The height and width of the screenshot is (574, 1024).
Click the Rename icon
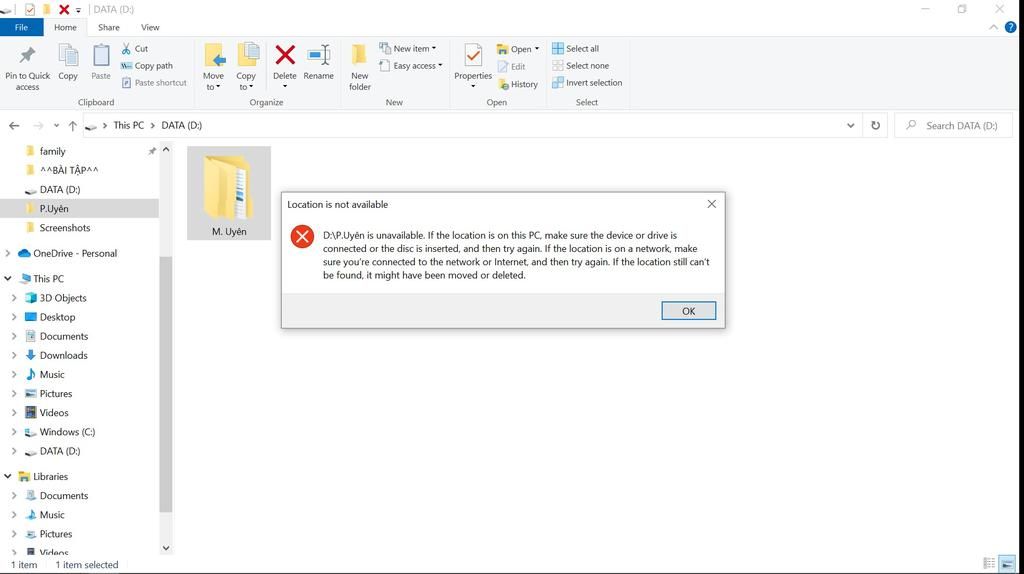[x=319, y=56]
